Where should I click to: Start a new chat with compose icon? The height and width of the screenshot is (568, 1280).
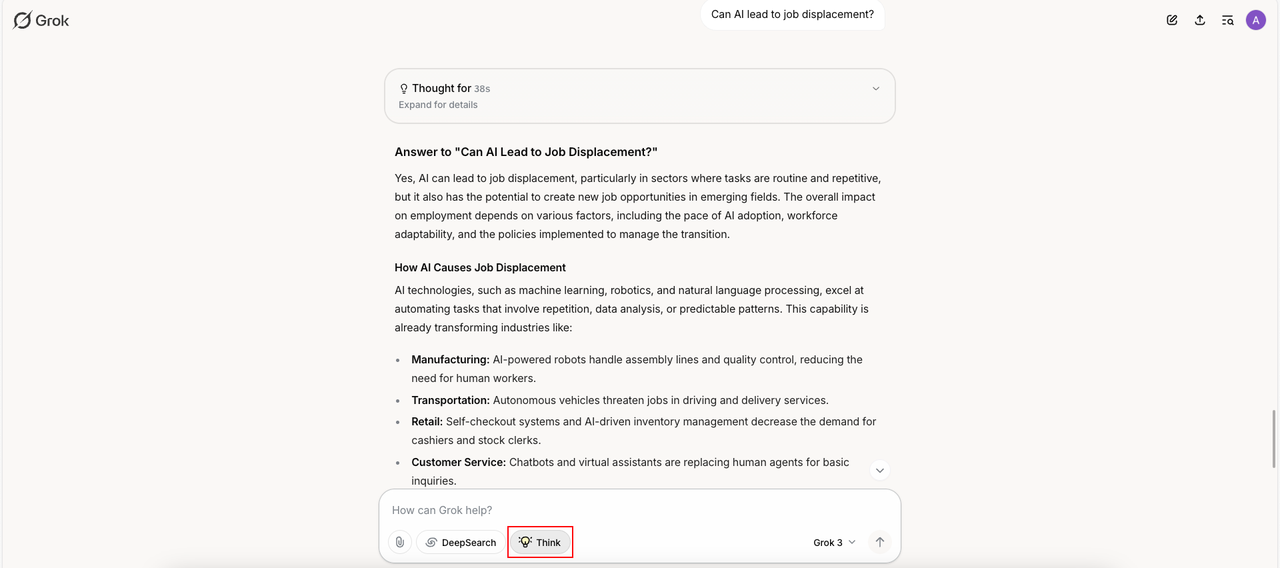click(x=1172, y=20)
